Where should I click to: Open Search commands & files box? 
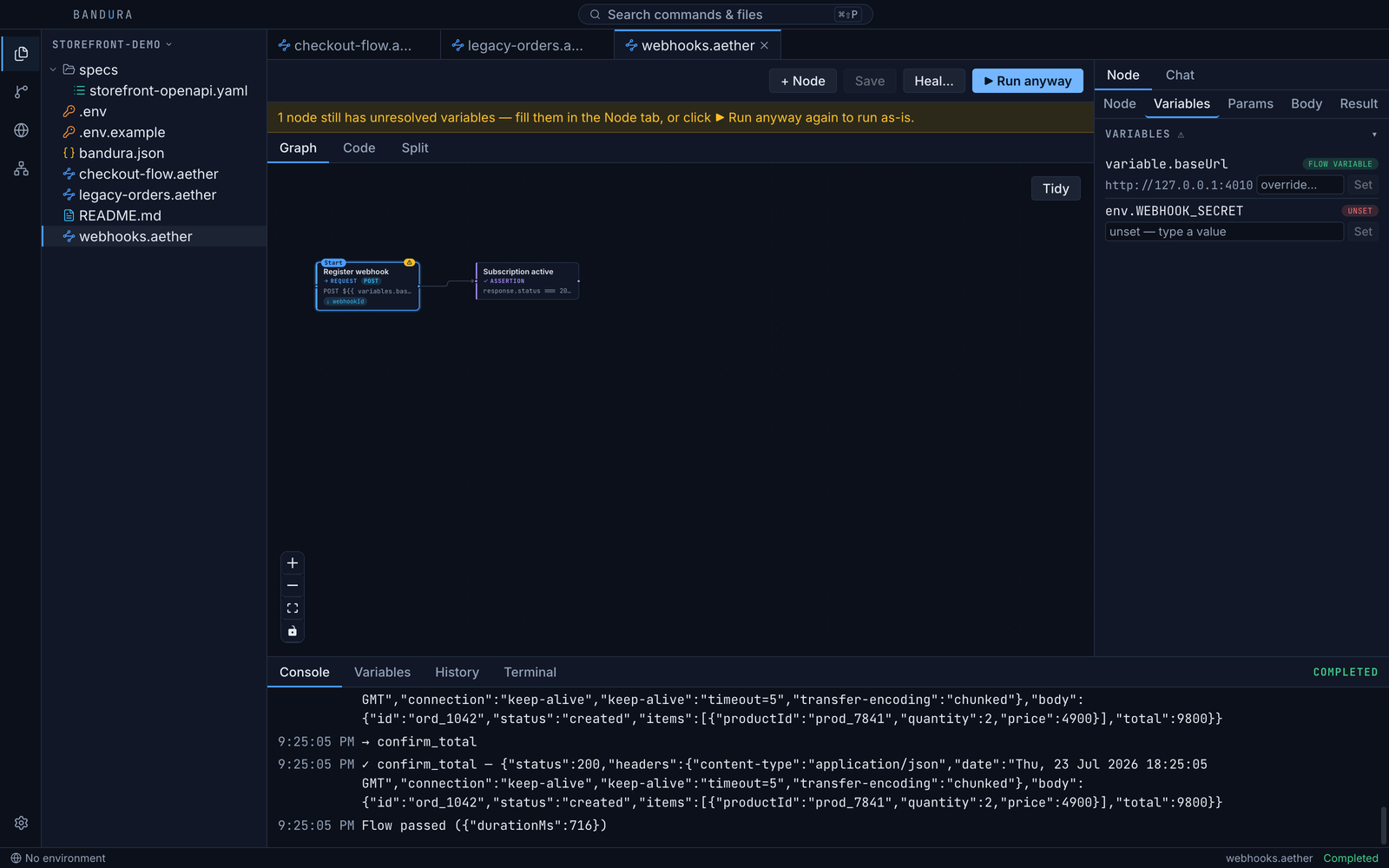(x=726, y=15)
